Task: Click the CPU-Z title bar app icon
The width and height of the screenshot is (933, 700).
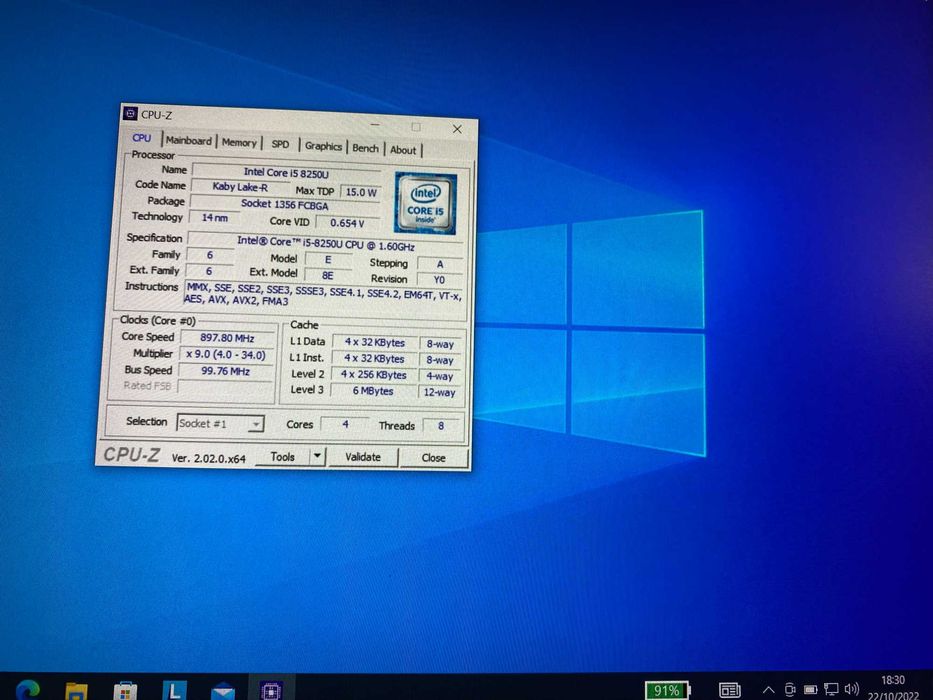Action: (x=130, y=113)
